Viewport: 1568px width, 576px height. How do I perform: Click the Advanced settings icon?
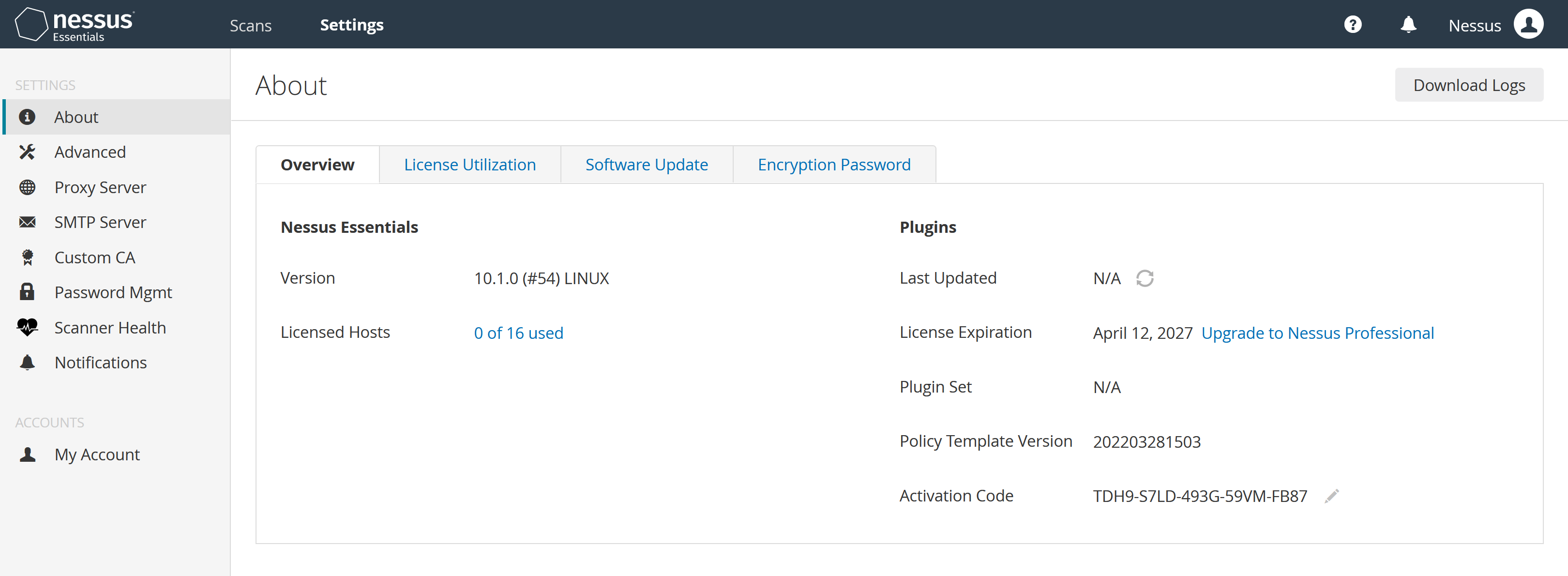pyautogui.click(x=26, y=152)
